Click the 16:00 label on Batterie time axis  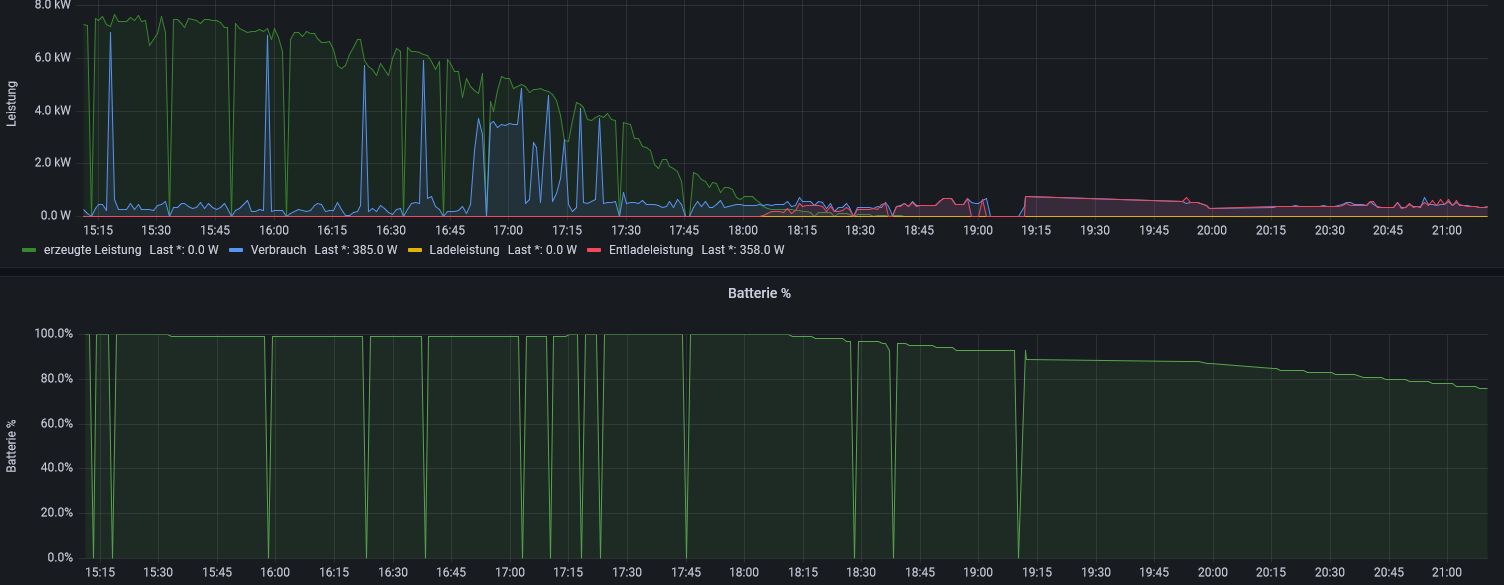[275, 573]
